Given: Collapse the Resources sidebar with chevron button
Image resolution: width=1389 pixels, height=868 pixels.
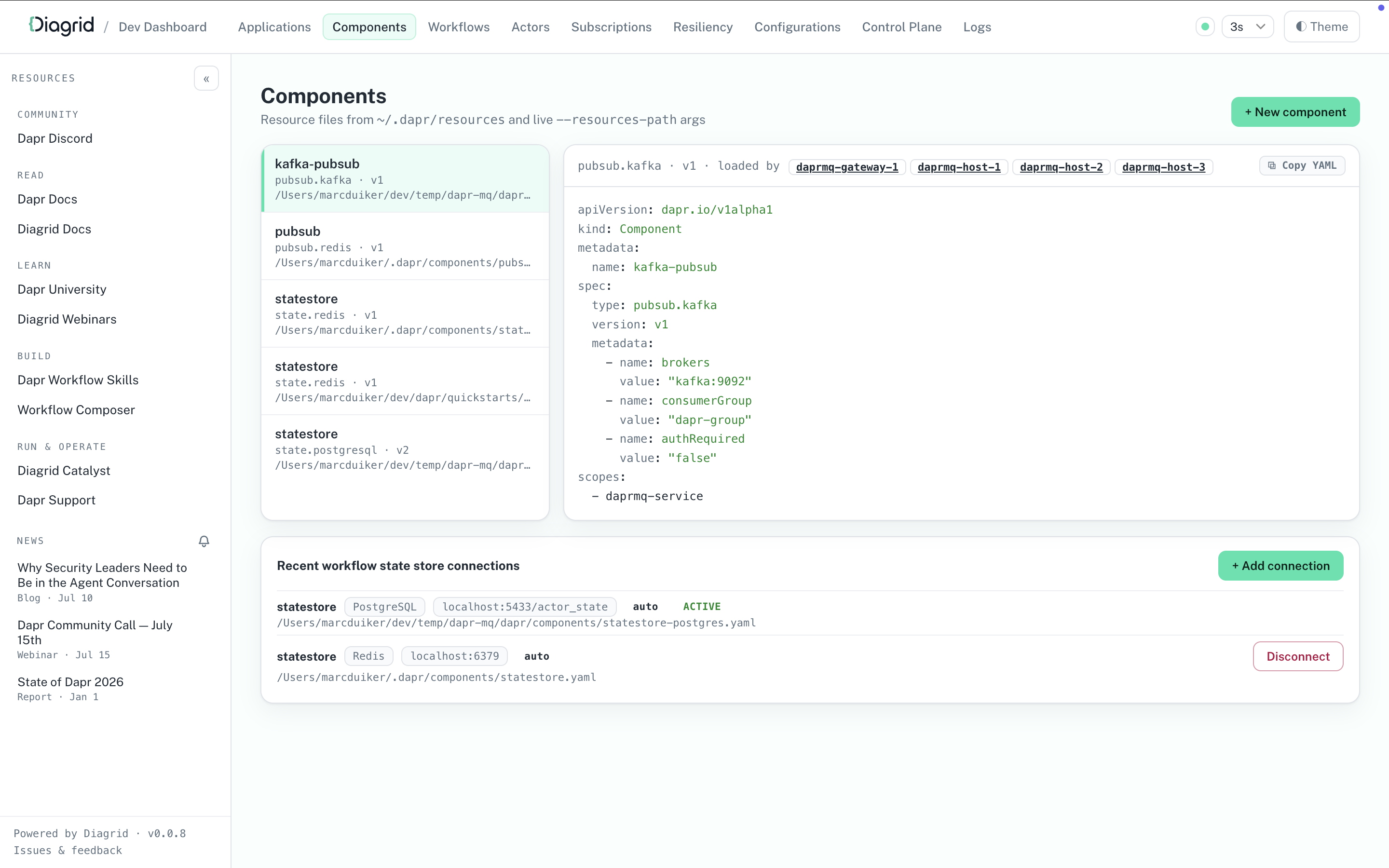Looking at the screenshot, I should click(206, 79).
